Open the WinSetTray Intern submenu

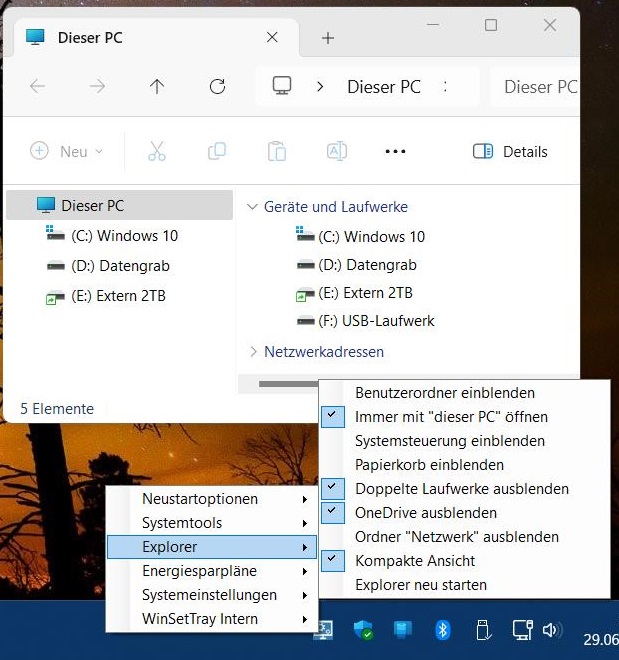click(x=212, y=619)
